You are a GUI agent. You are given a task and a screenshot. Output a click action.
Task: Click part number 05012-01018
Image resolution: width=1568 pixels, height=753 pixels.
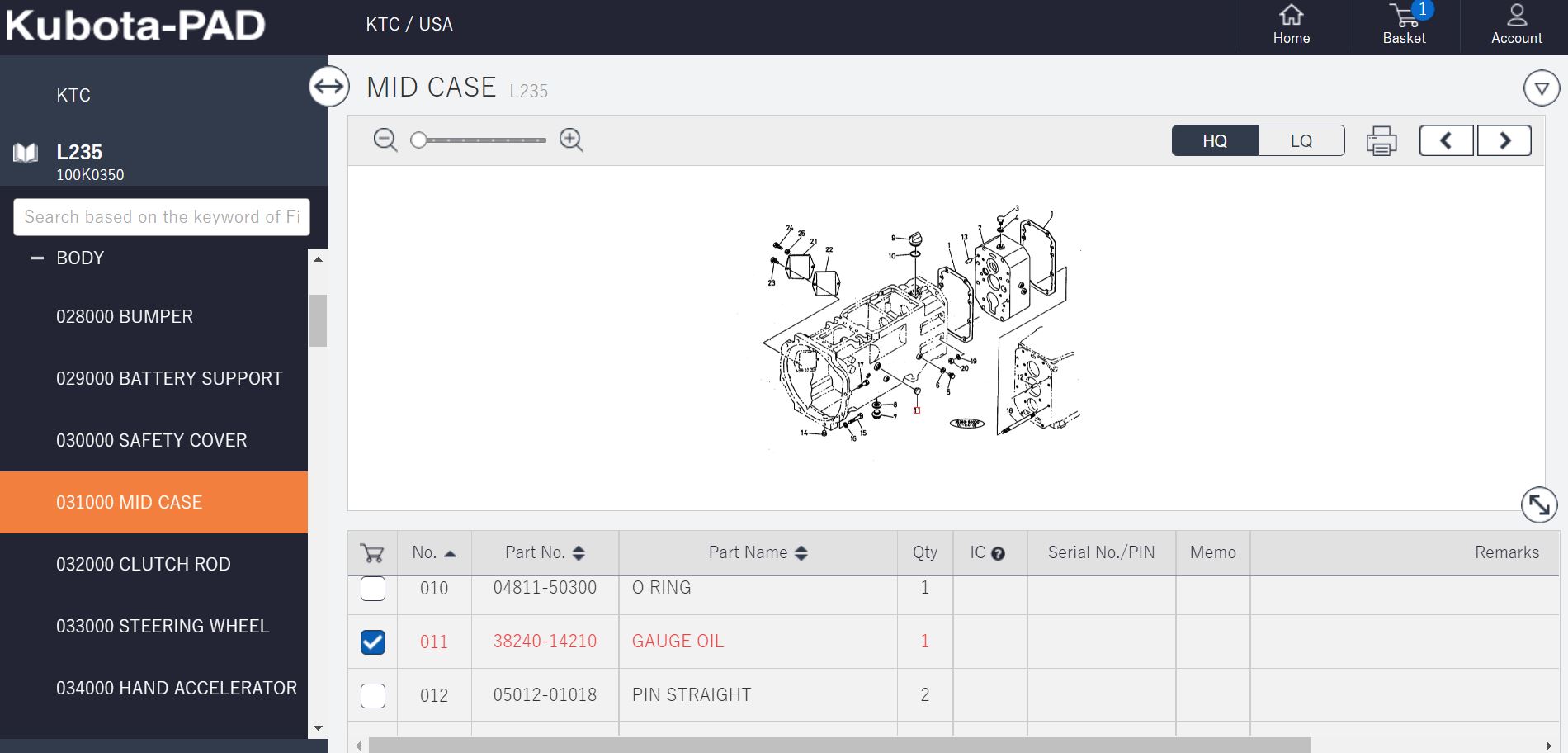545,695
